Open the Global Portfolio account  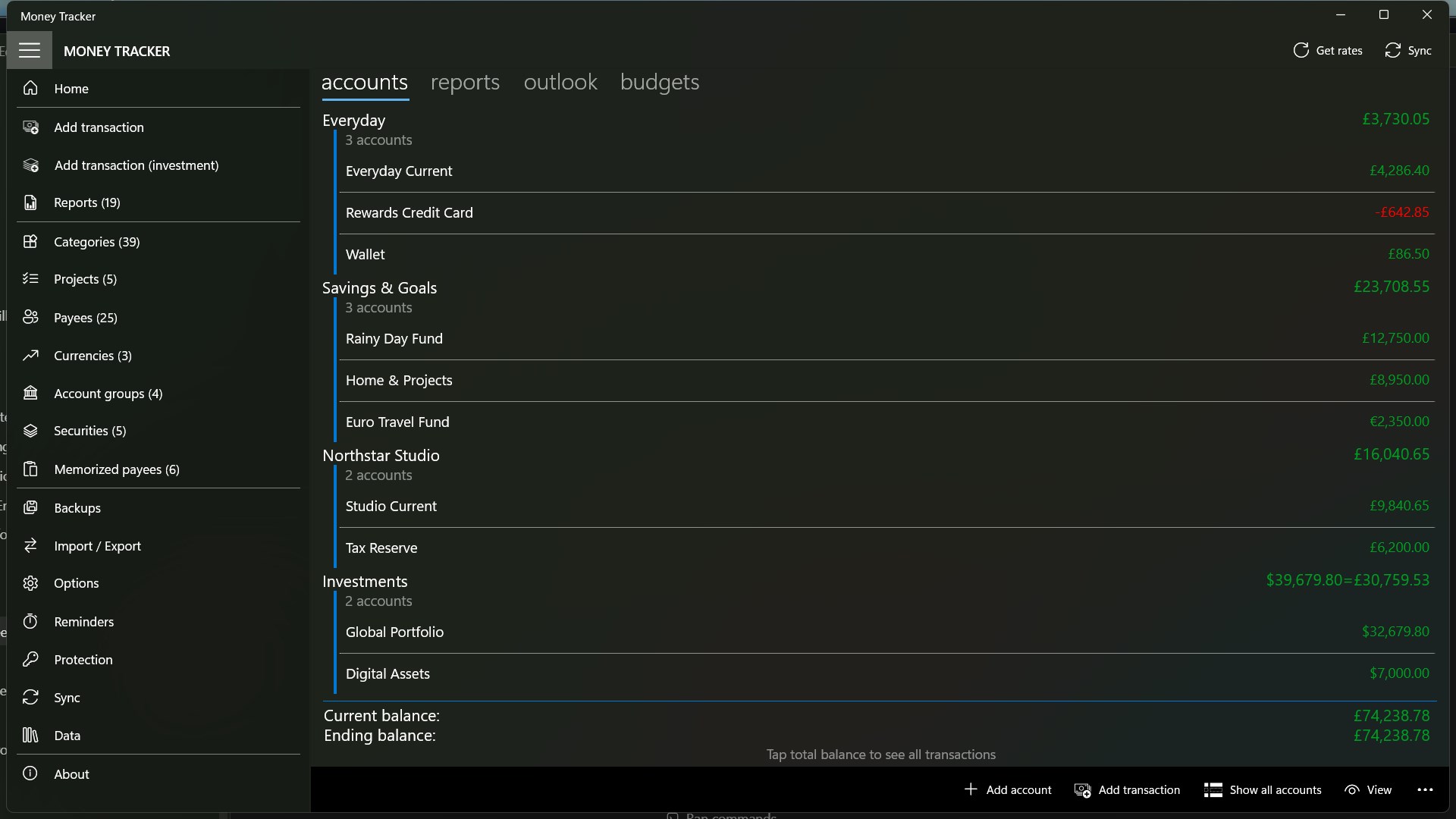tap(887, 632)
